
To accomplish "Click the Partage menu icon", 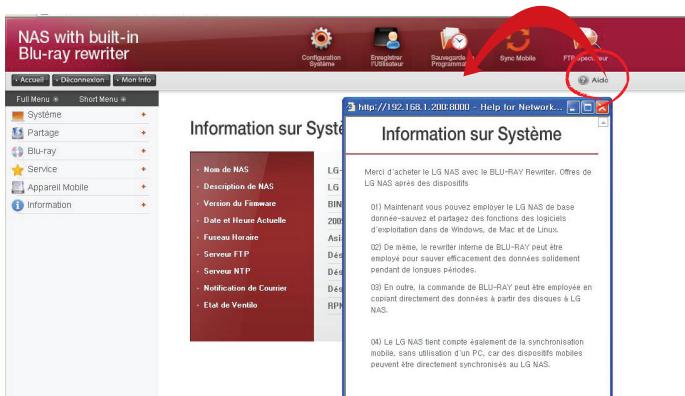I will [17, 133].
